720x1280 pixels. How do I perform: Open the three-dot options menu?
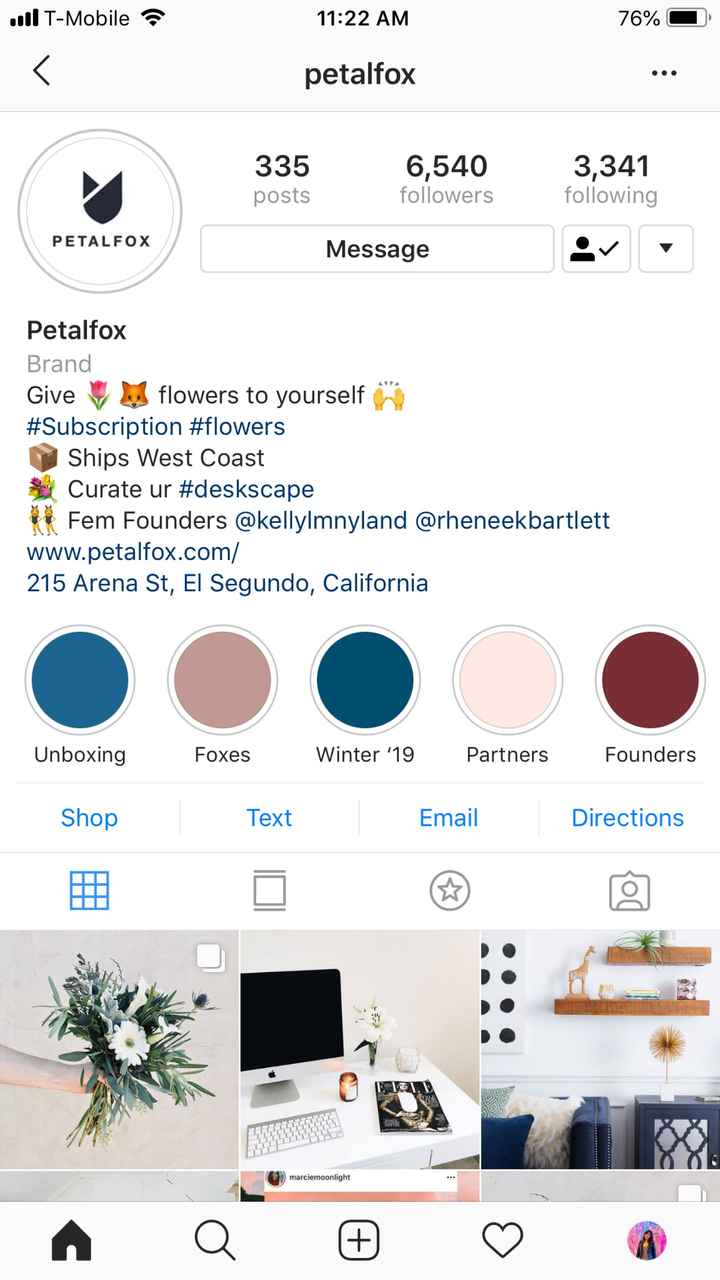click(664, 73)
